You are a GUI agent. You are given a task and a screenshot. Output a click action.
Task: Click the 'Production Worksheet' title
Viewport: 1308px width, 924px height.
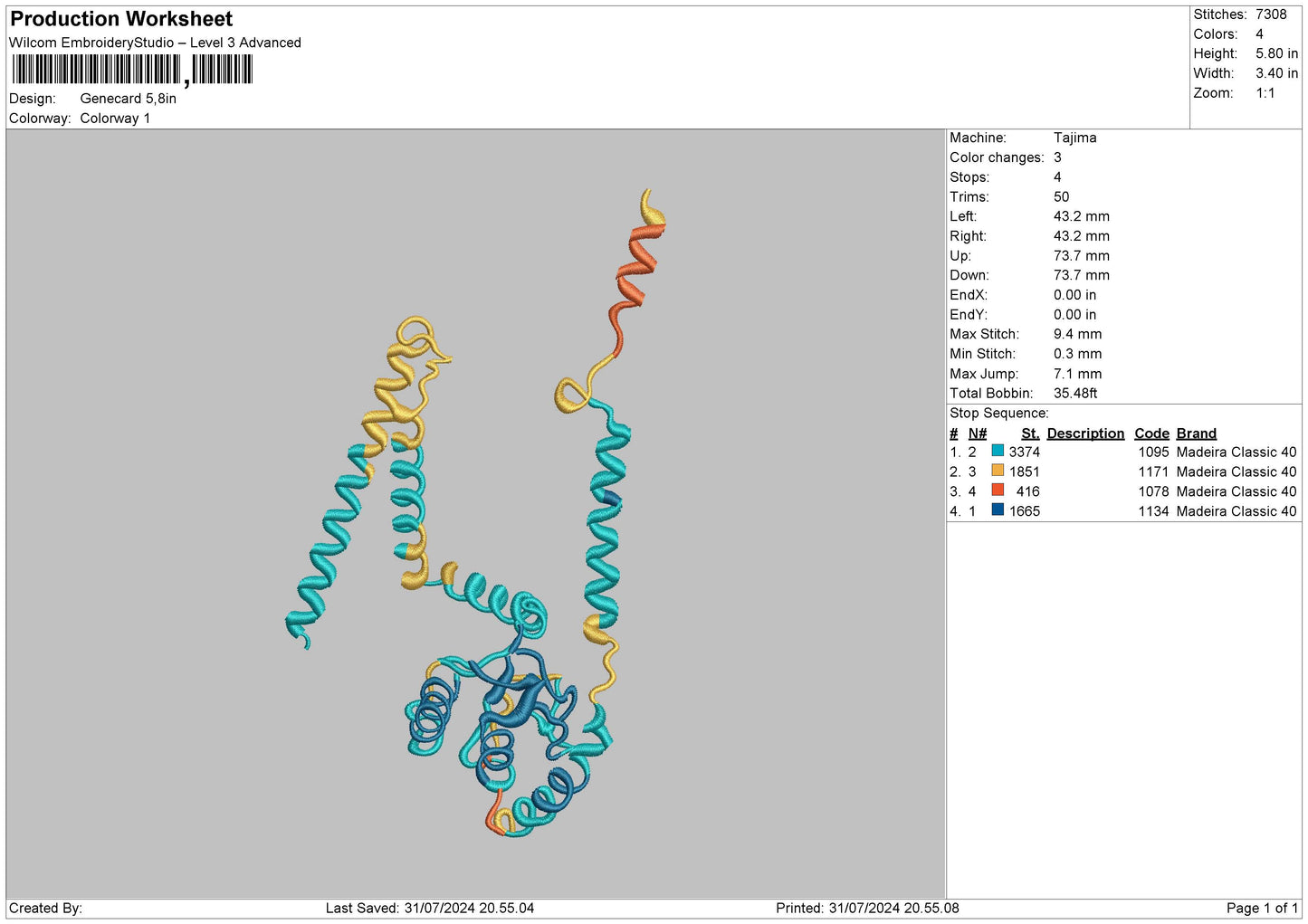click(121, 19)
